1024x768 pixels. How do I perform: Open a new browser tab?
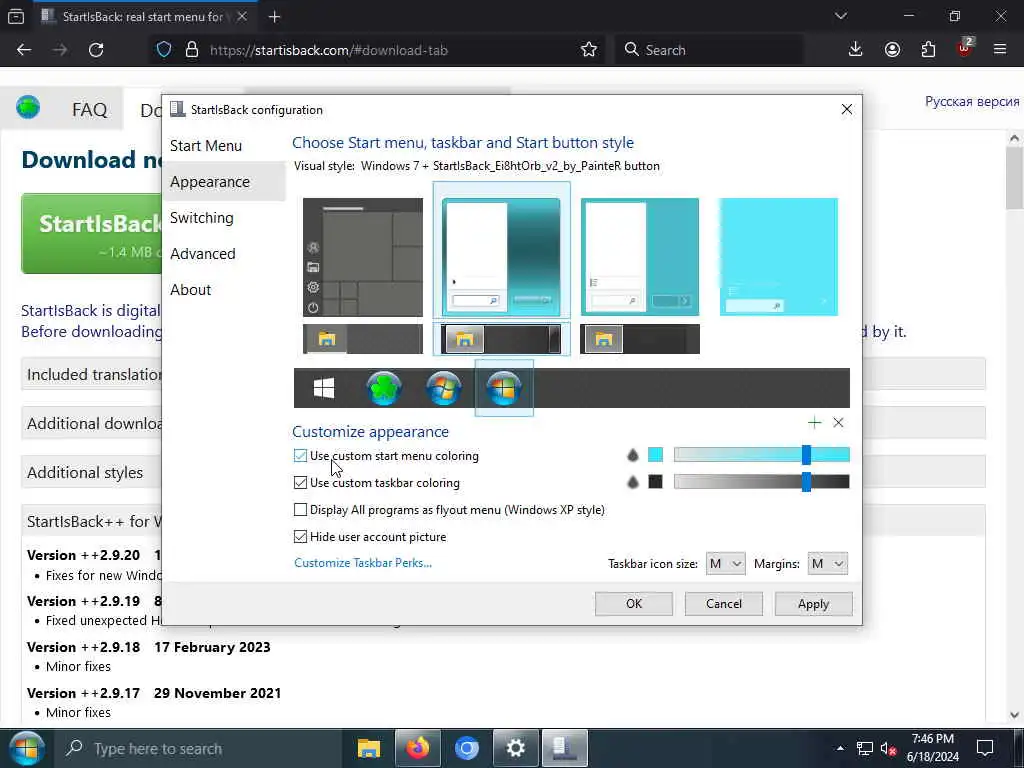coord(274,17)
